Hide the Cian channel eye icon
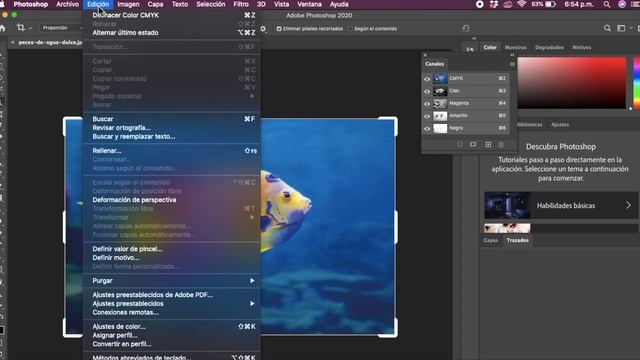The width and height of the screenshot is (640, 360). click(x=427, y=91)
